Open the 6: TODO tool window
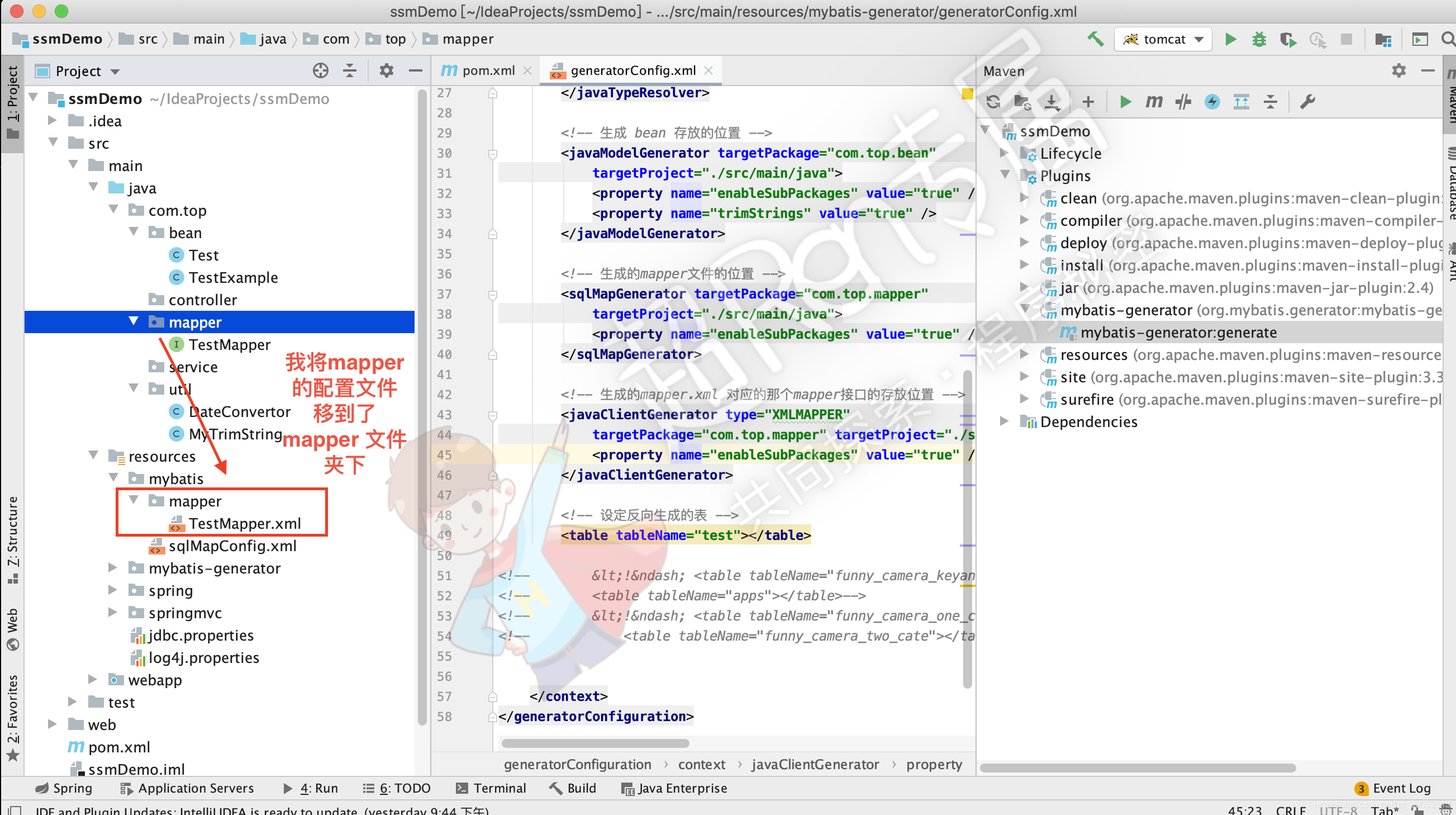The image size is (1456, 815). (x=396, y=788)
